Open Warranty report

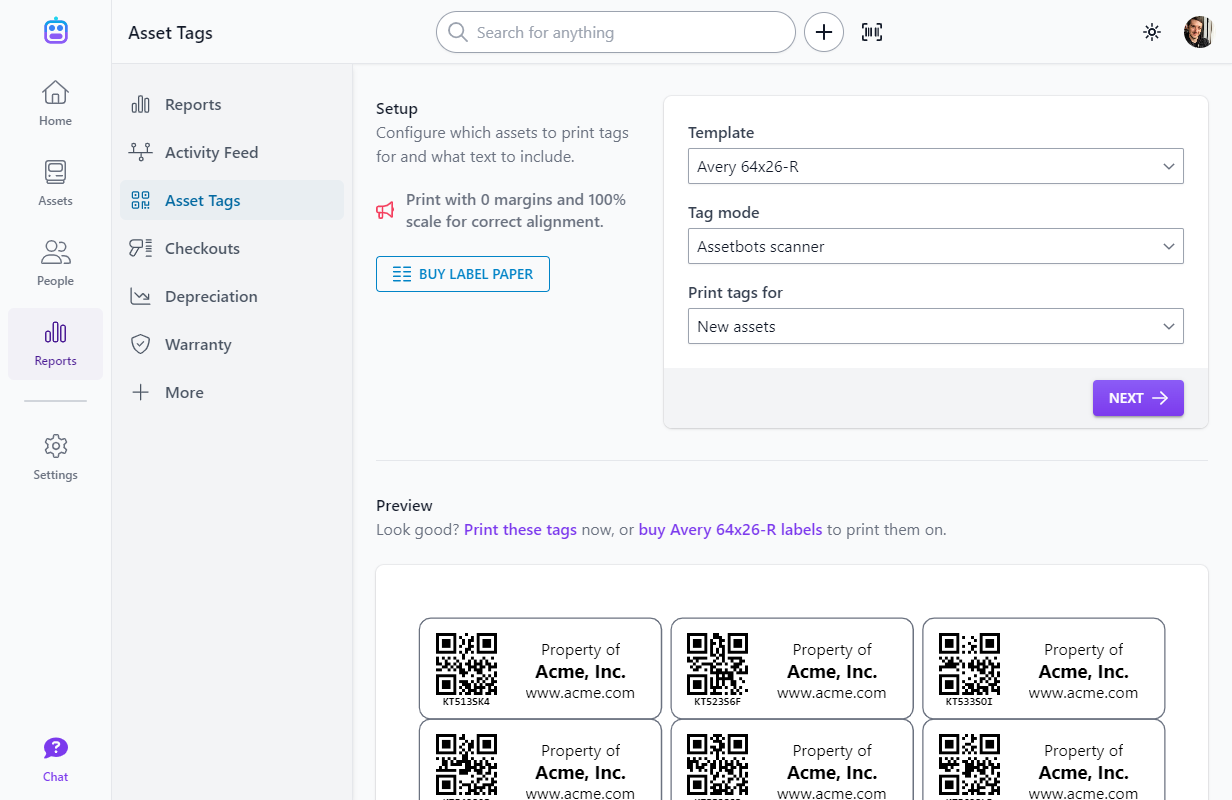(x=231, y=344)
